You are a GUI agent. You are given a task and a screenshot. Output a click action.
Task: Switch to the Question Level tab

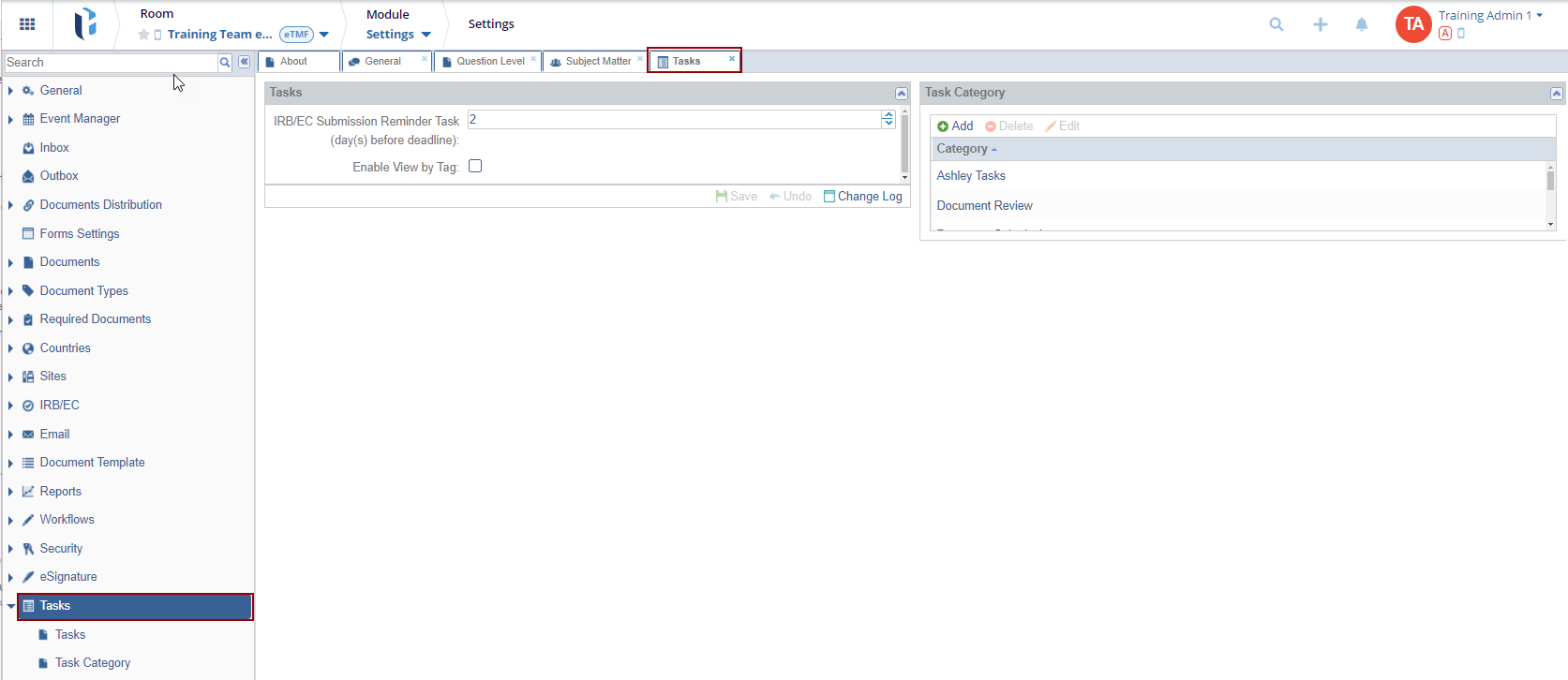pyautogui.click(x=489, y=62)
